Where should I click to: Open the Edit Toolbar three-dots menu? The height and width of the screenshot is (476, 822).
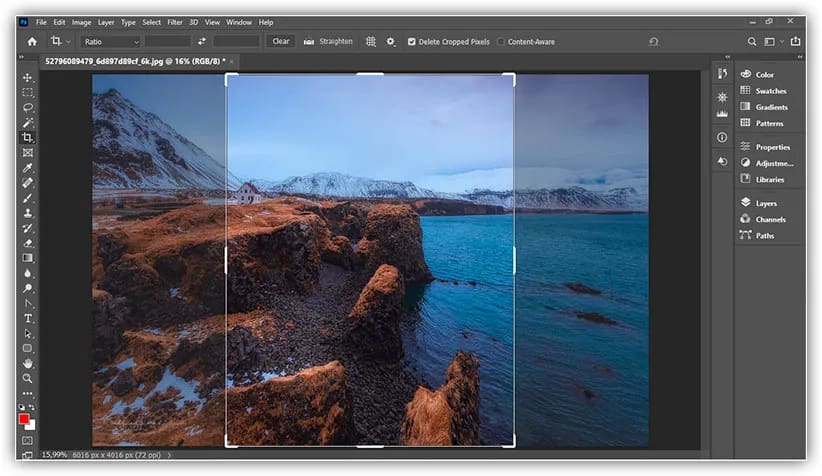(x=28, y=393)
